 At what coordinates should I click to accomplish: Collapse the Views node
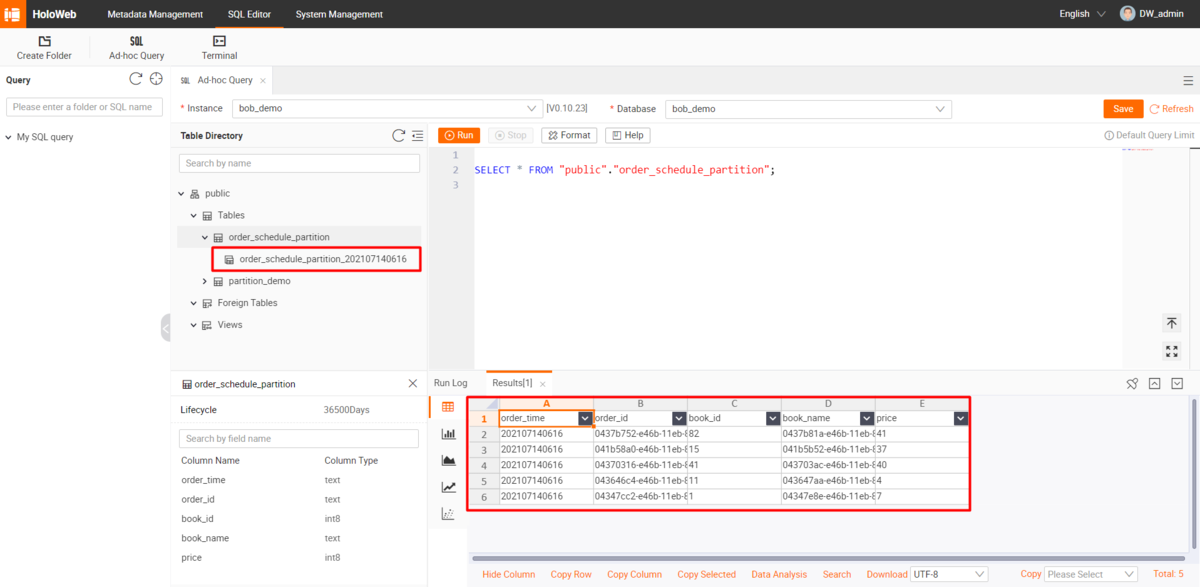click(x=194, y=325)
